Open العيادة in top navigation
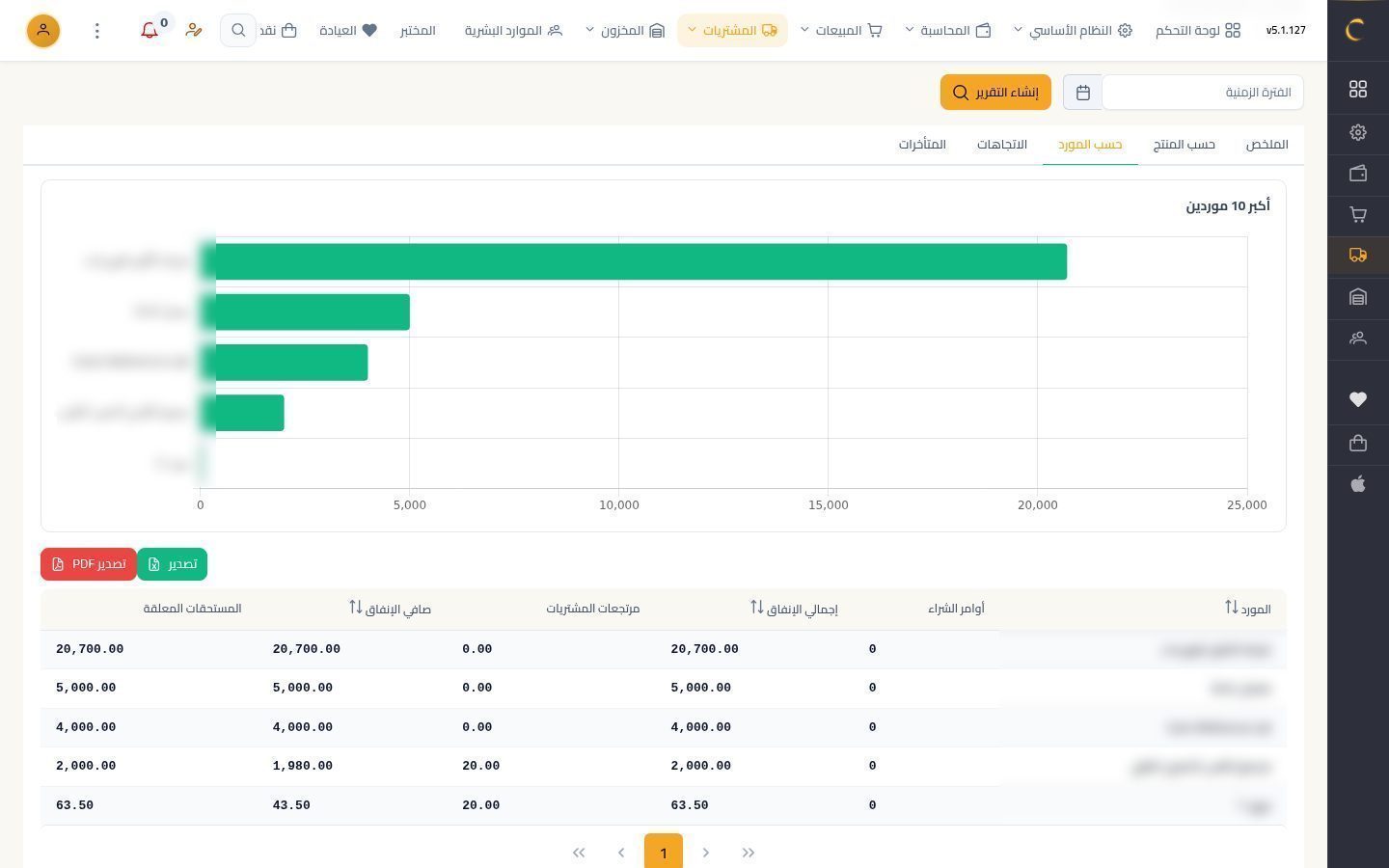Viewport: 1389px width, 868px height. (348, 31)
